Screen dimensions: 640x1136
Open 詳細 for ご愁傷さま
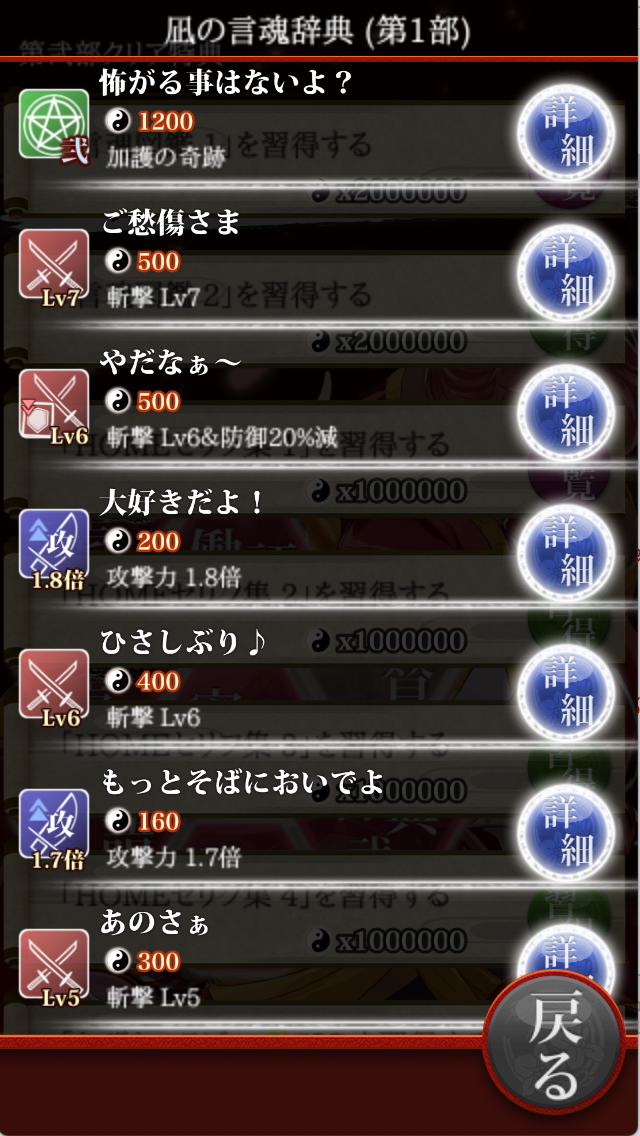567,272
